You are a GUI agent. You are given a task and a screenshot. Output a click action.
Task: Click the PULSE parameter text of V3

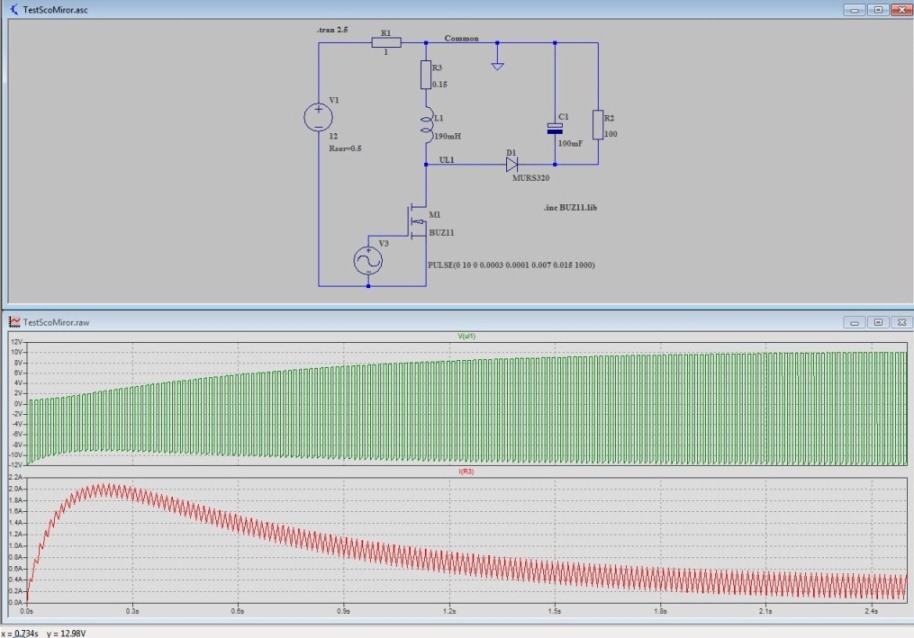point(510,265)
